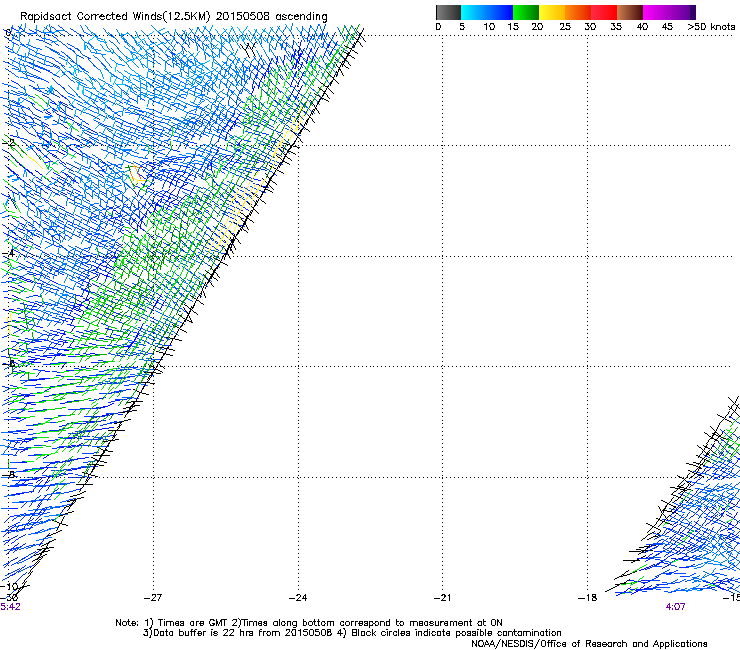Viewport: 740px width, 650px height.
Task: Click the purple time stamp '4:07'
Action: (x=675, y=607)
